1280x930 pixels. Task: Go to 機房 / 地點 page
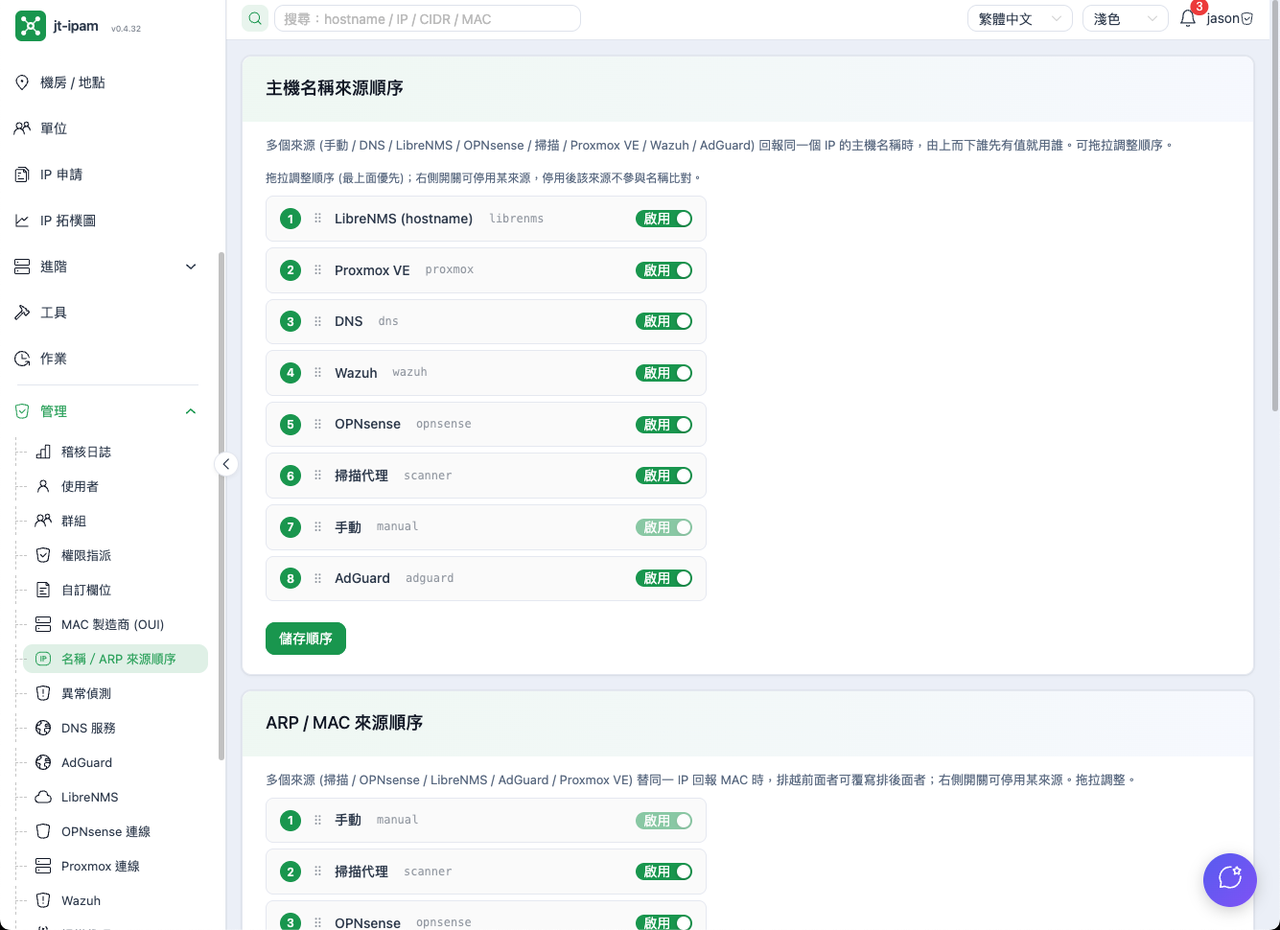tap(106, 82)
